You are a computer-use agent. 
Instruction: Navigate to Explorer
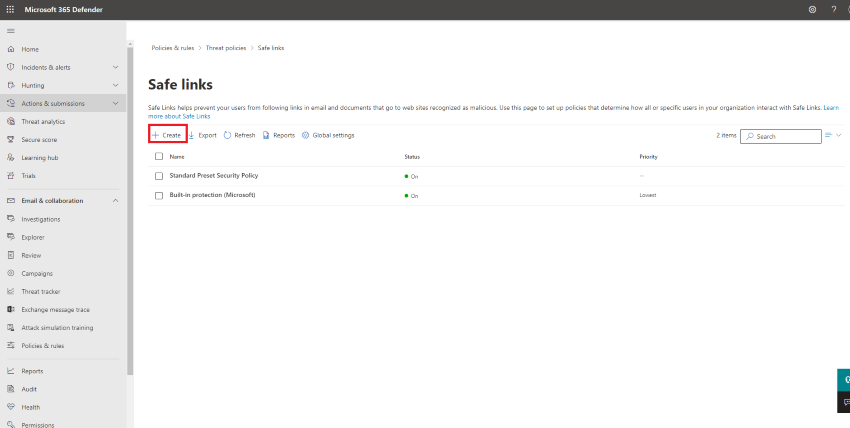point(33,237)
